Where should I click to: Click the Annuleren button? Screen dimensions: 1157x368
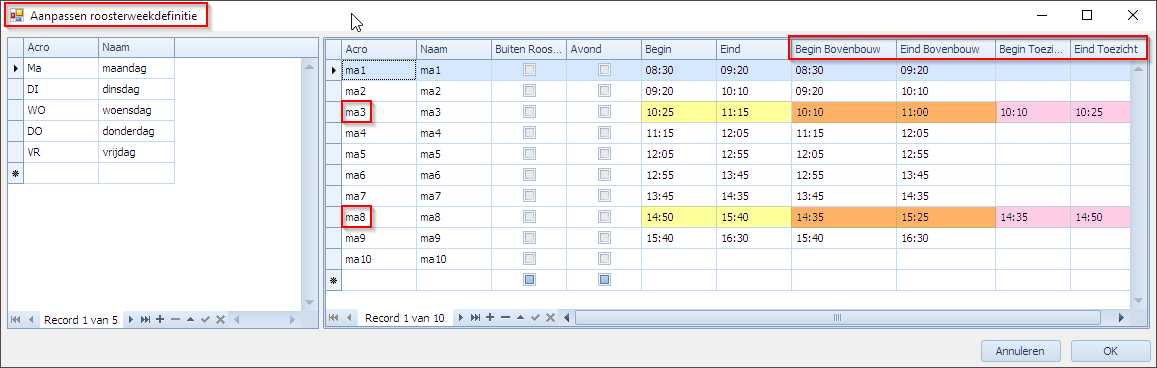pos(1021,351)
